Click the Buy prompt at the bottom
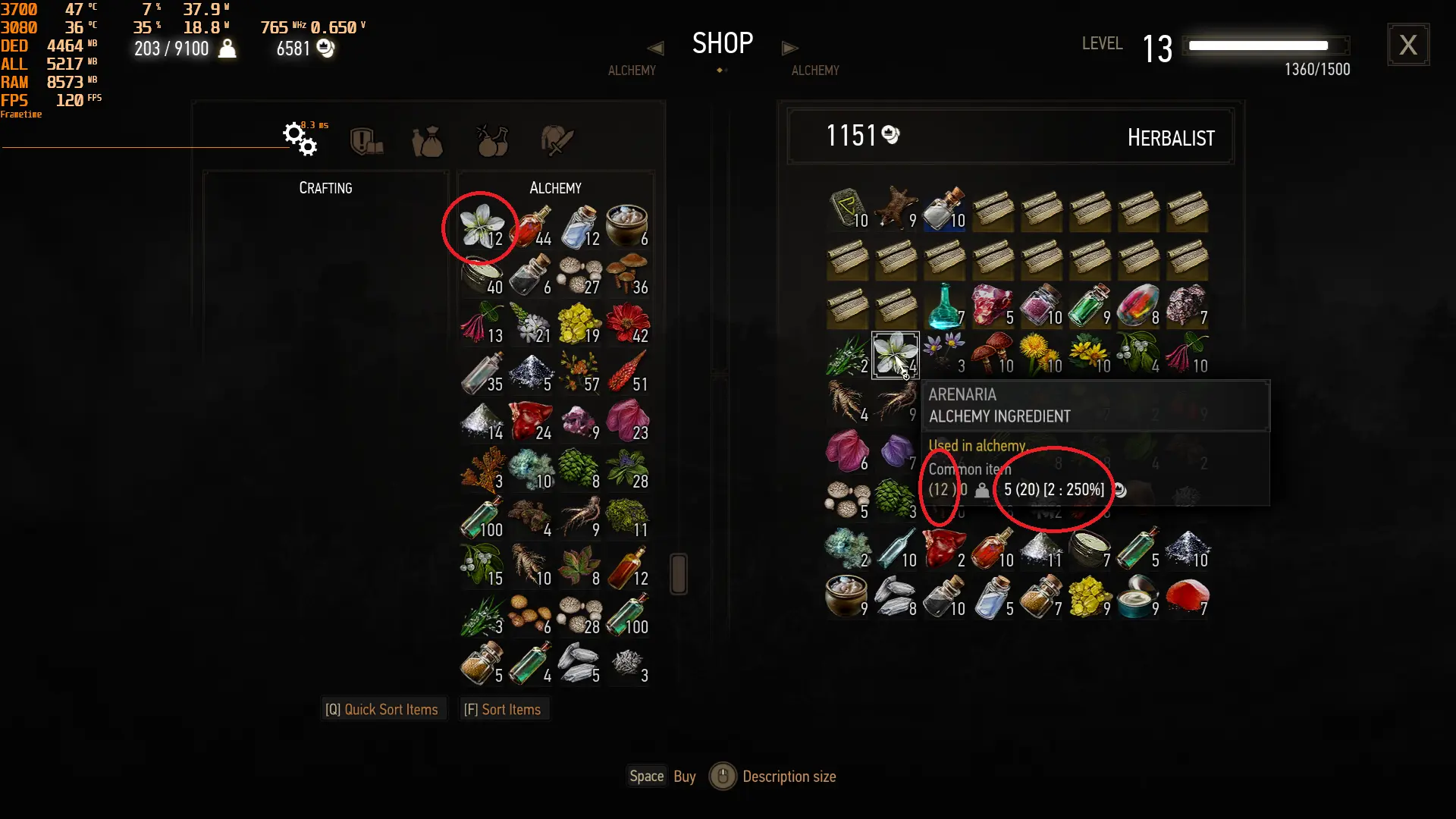 [x=662, y=776]
